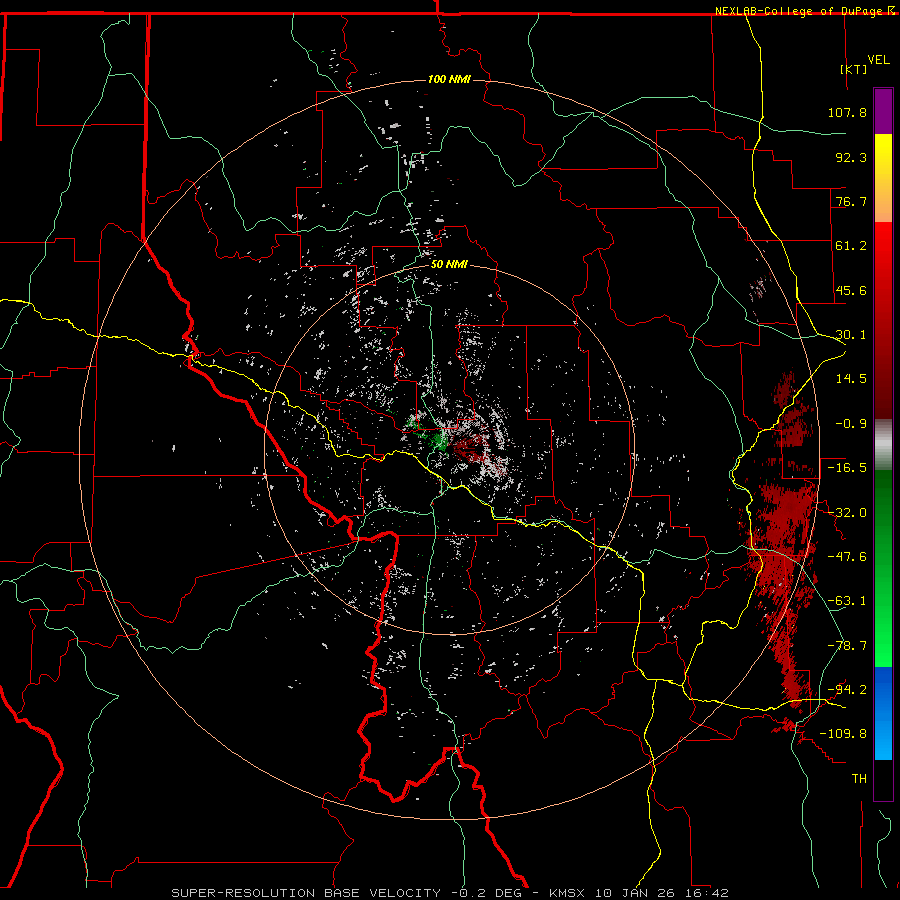Click the 61.2 velocity scale value
Image resolution: width=900 pixels, height=900 pixels.
(x=851, y=246)
